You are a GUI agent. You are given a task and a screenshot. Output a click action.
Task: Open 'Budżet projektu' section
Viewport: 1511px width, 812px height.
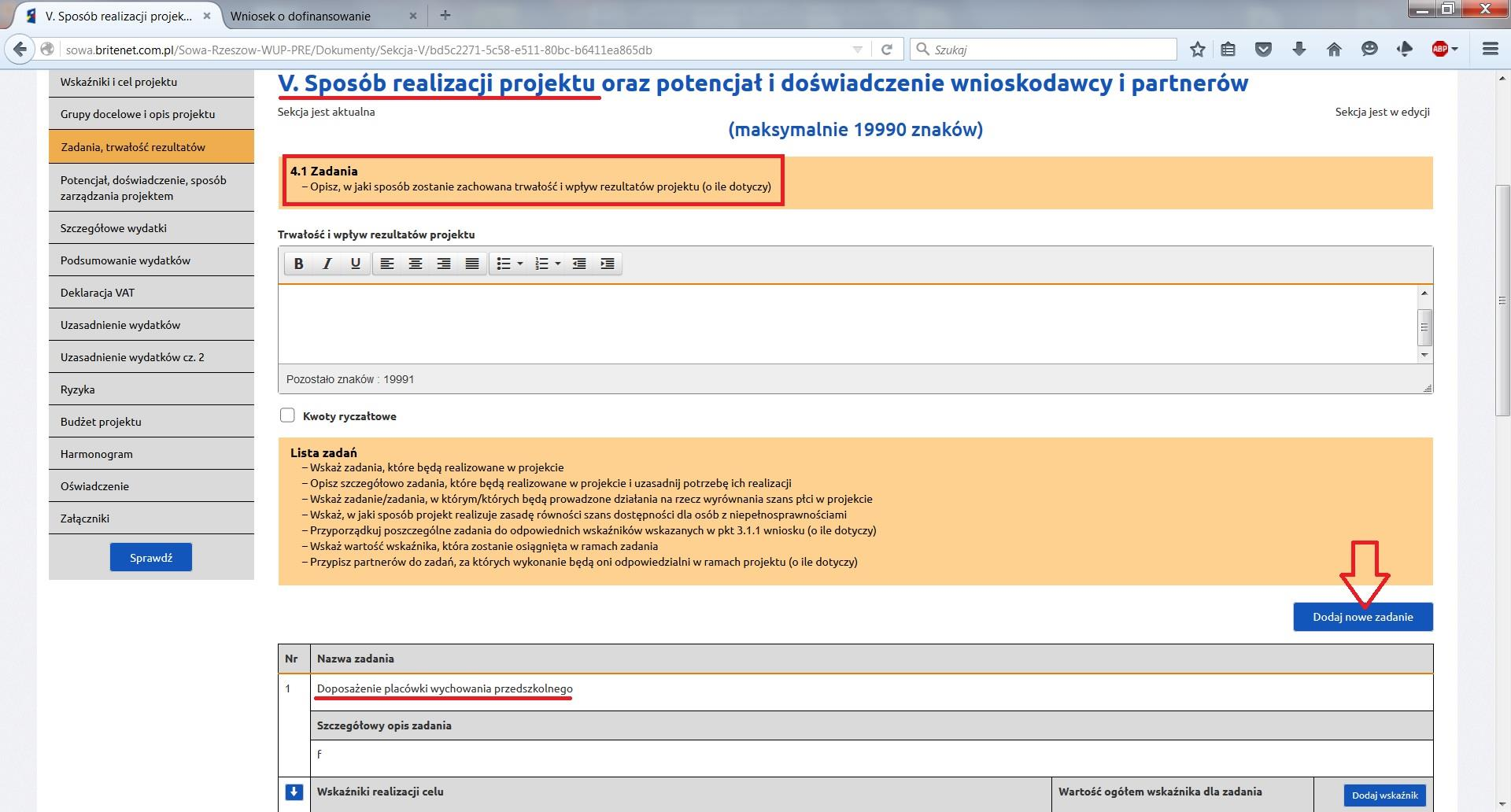(151, 422)
